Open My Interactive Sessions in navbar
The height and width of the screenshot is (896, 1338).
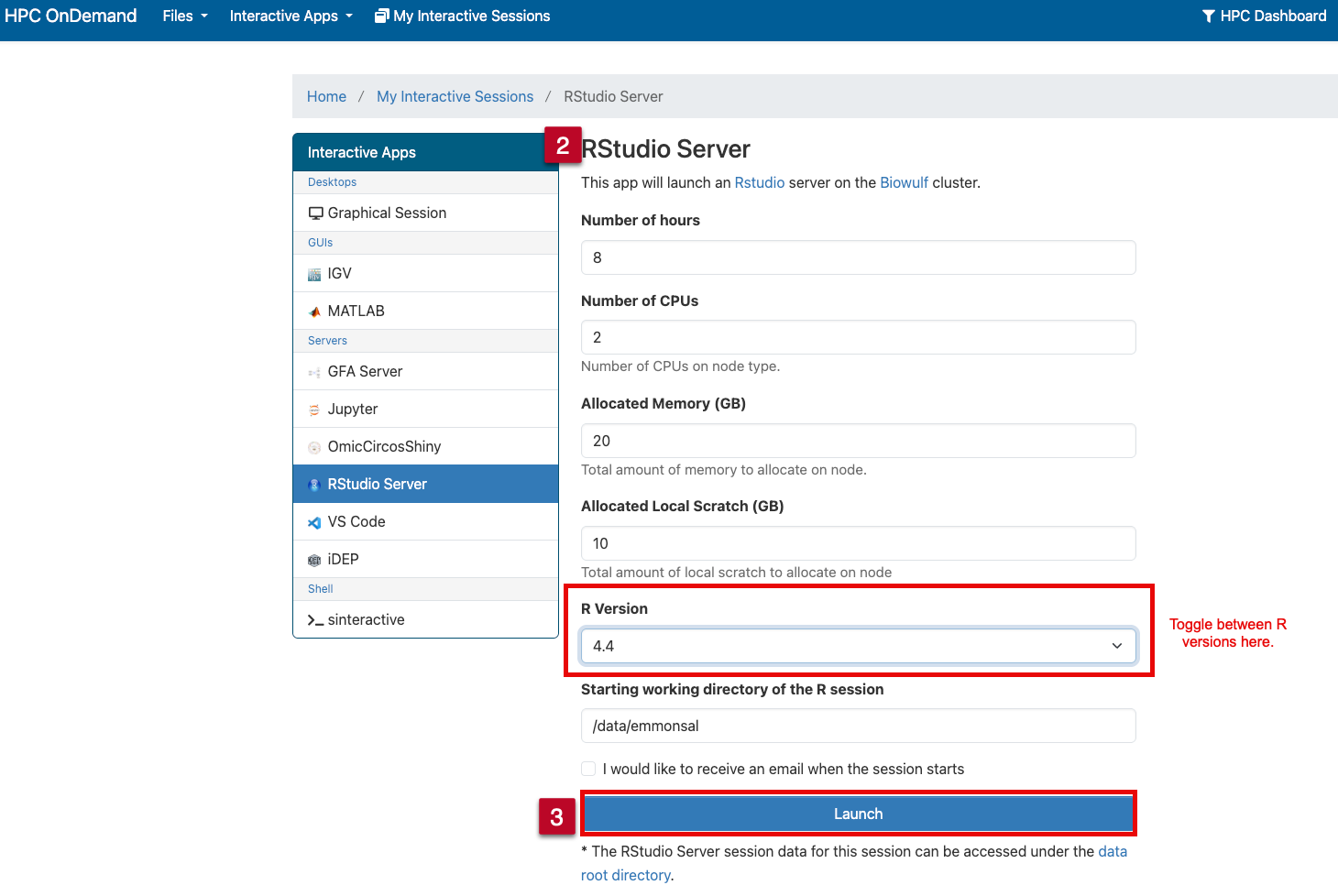pyautogui.click(x=462, y=16)
